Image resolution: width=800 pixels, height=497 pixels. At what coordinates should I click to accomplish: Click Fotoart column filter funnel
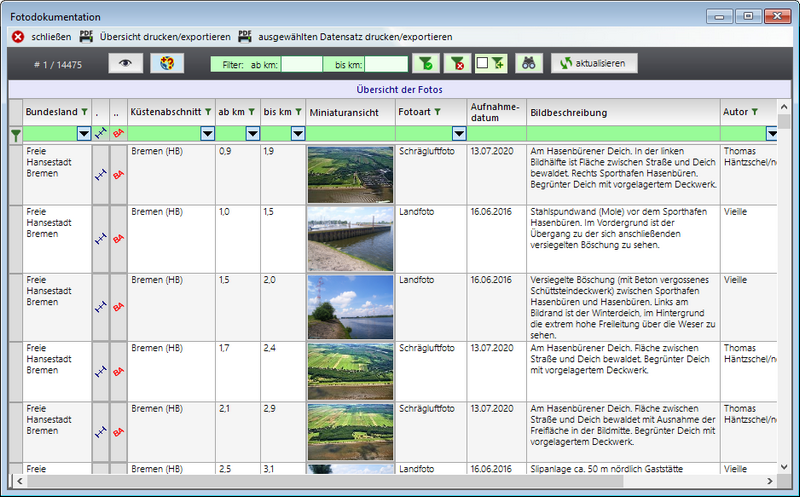click(x=437, y=112)
